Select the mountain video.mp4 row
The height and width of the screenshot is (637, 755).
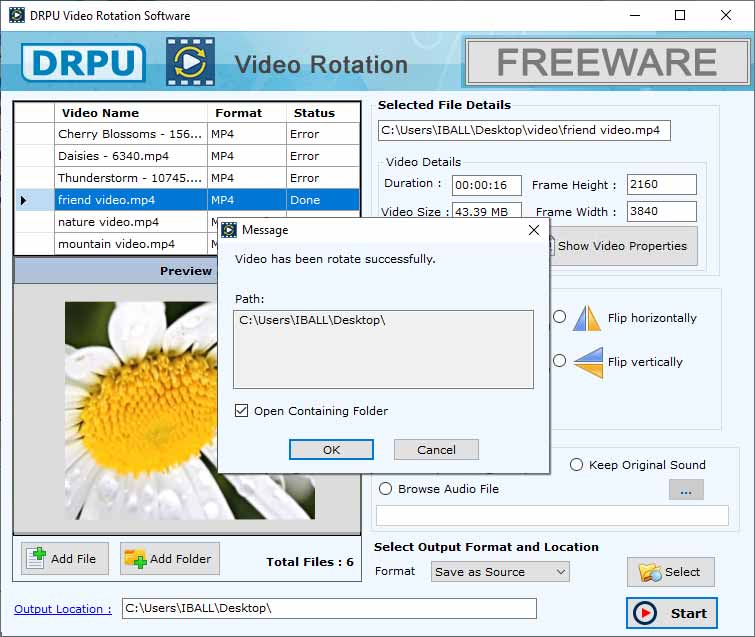pyautogui.click(x=116, y=244)
